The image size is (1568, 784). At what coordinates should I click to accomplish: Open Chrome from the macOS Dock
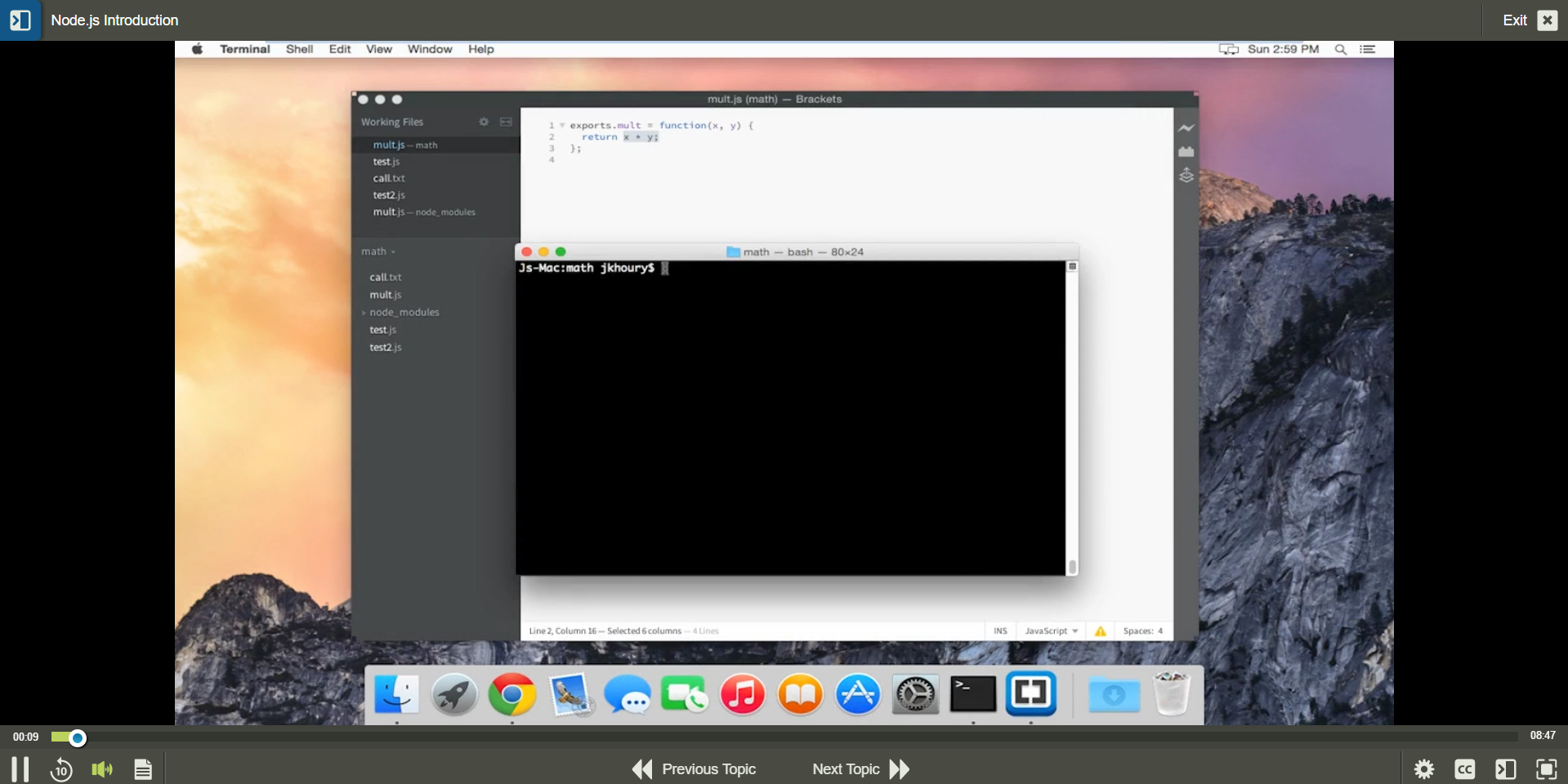(511, 695)
